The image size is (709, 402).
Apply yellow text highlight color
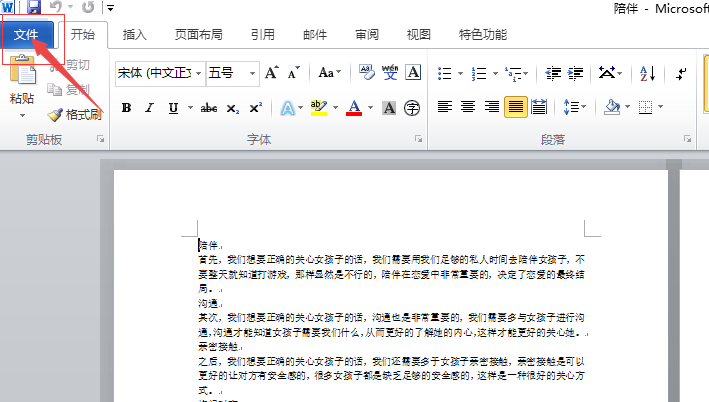319,108
